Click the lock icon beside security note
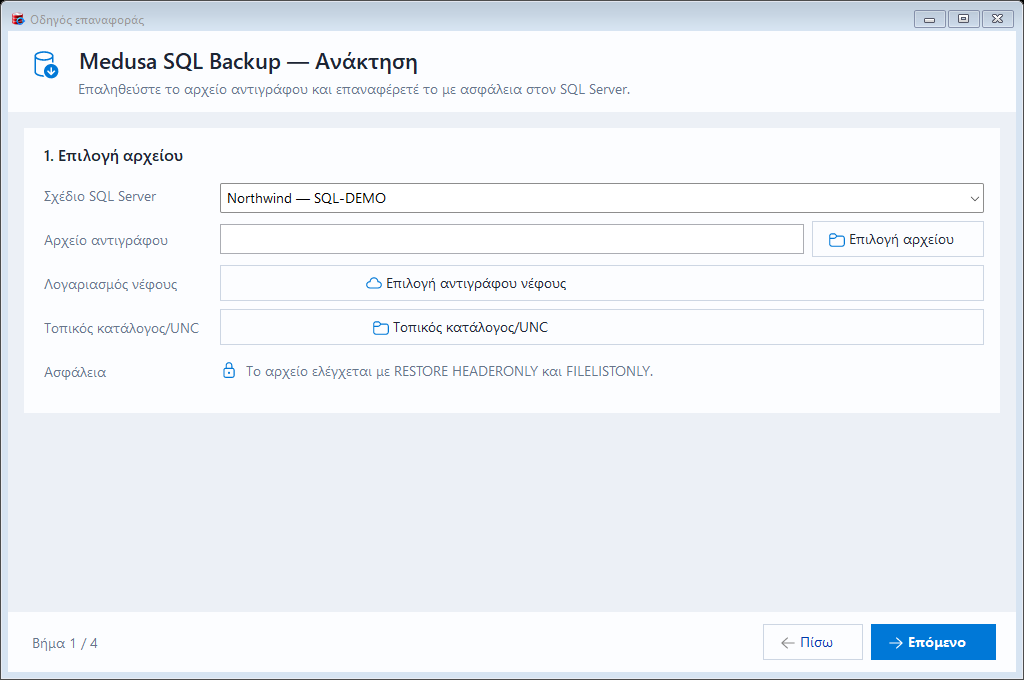The height and width of the screenshot is (680, 1024). click(x=229, y=370)
